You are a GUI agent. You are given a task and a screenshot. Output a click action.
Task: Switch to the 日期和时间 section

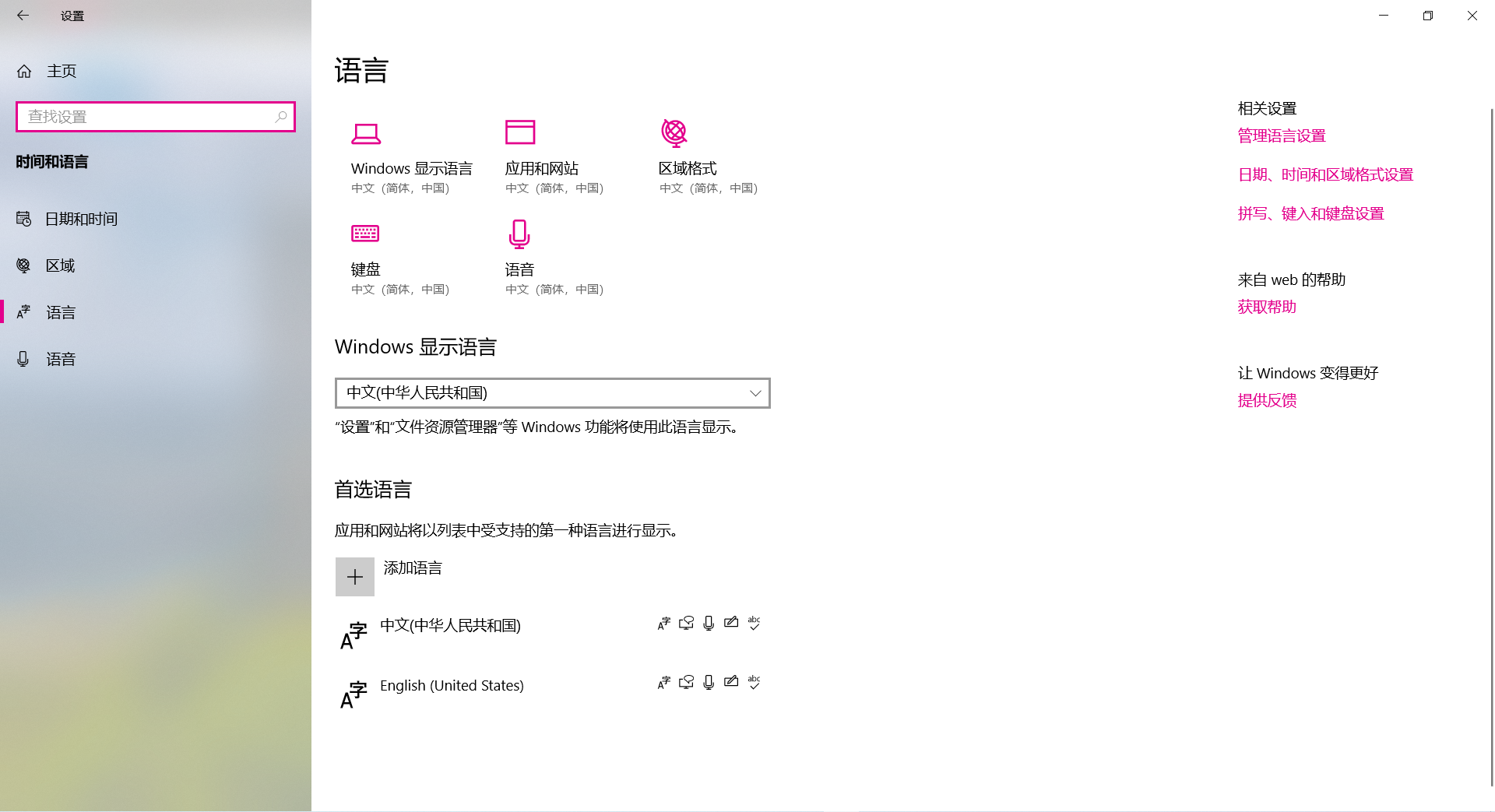(x=81, y=219)
